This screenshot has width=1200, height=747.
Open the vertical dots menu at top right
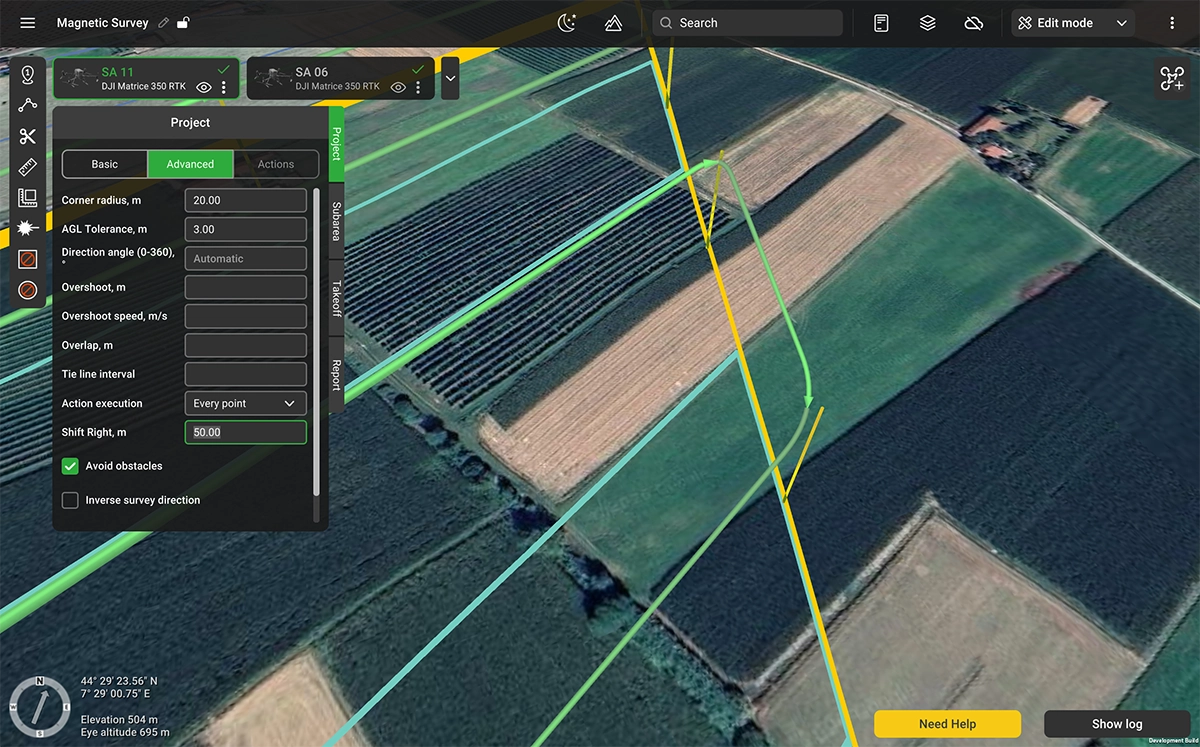[1172, 23]
